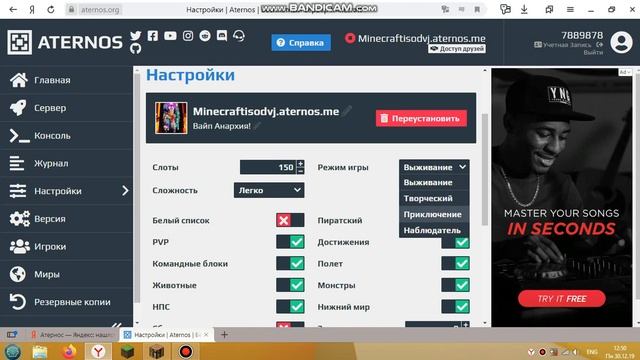Click the Доступ друзей button
Viewport: 640px width, 360px height.
(457, 49)
